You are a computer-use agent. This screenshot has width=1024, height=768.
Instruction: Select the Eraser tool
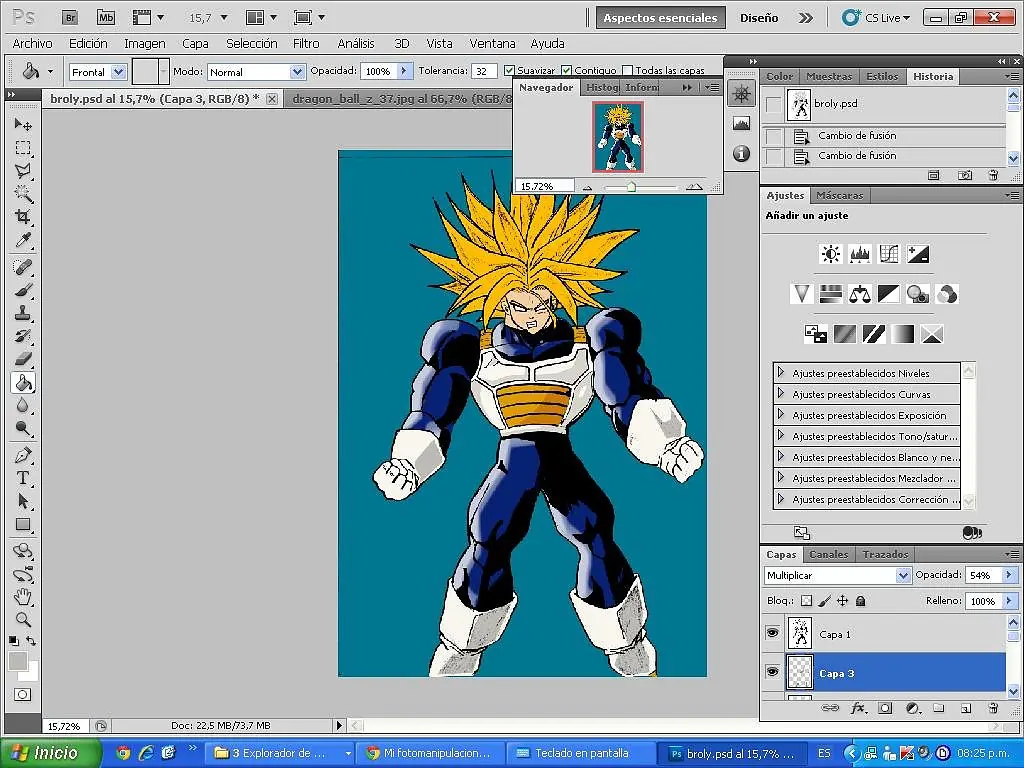[23, 359]
